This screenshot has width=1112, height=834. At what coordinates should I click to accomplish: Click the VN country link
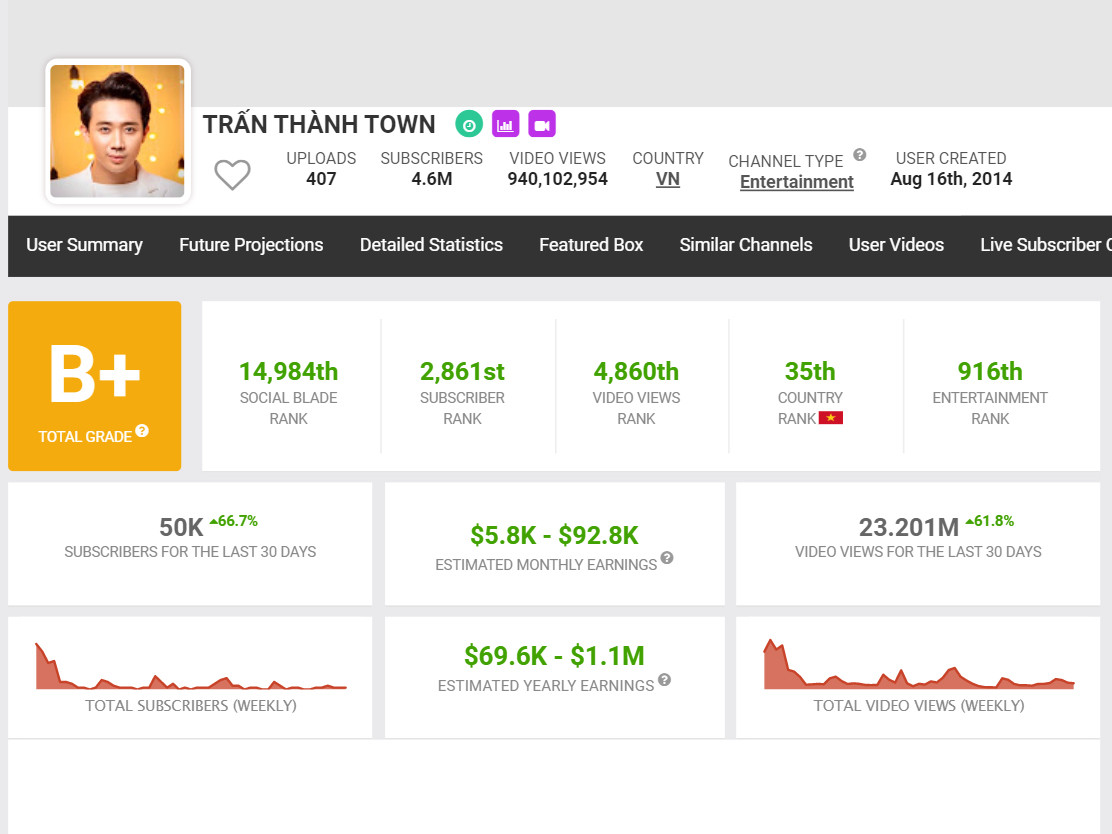point(667,180)
